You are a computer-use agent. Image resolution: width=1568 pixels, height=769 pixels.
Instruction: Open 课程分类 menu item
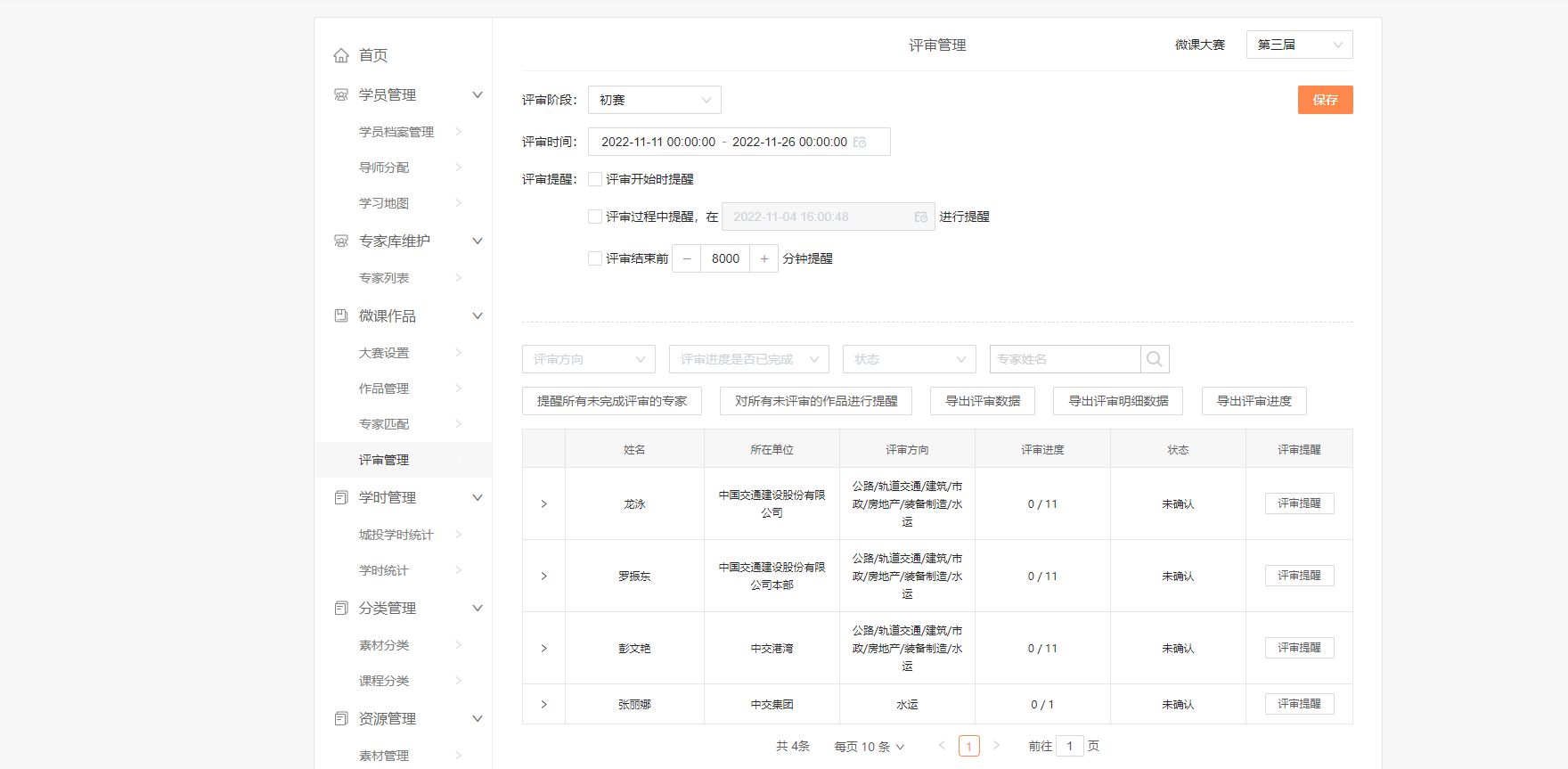pyautogui.click(x=403, y=681)
